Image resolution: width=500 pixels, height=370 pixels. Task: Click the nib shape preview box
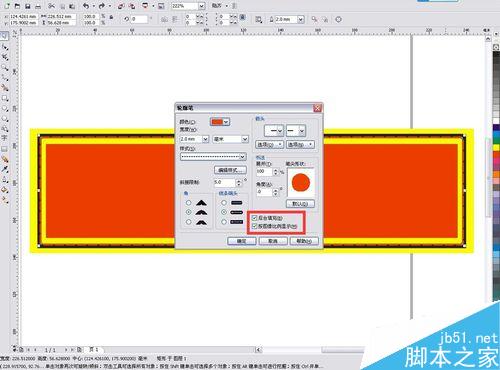(300, 182)
